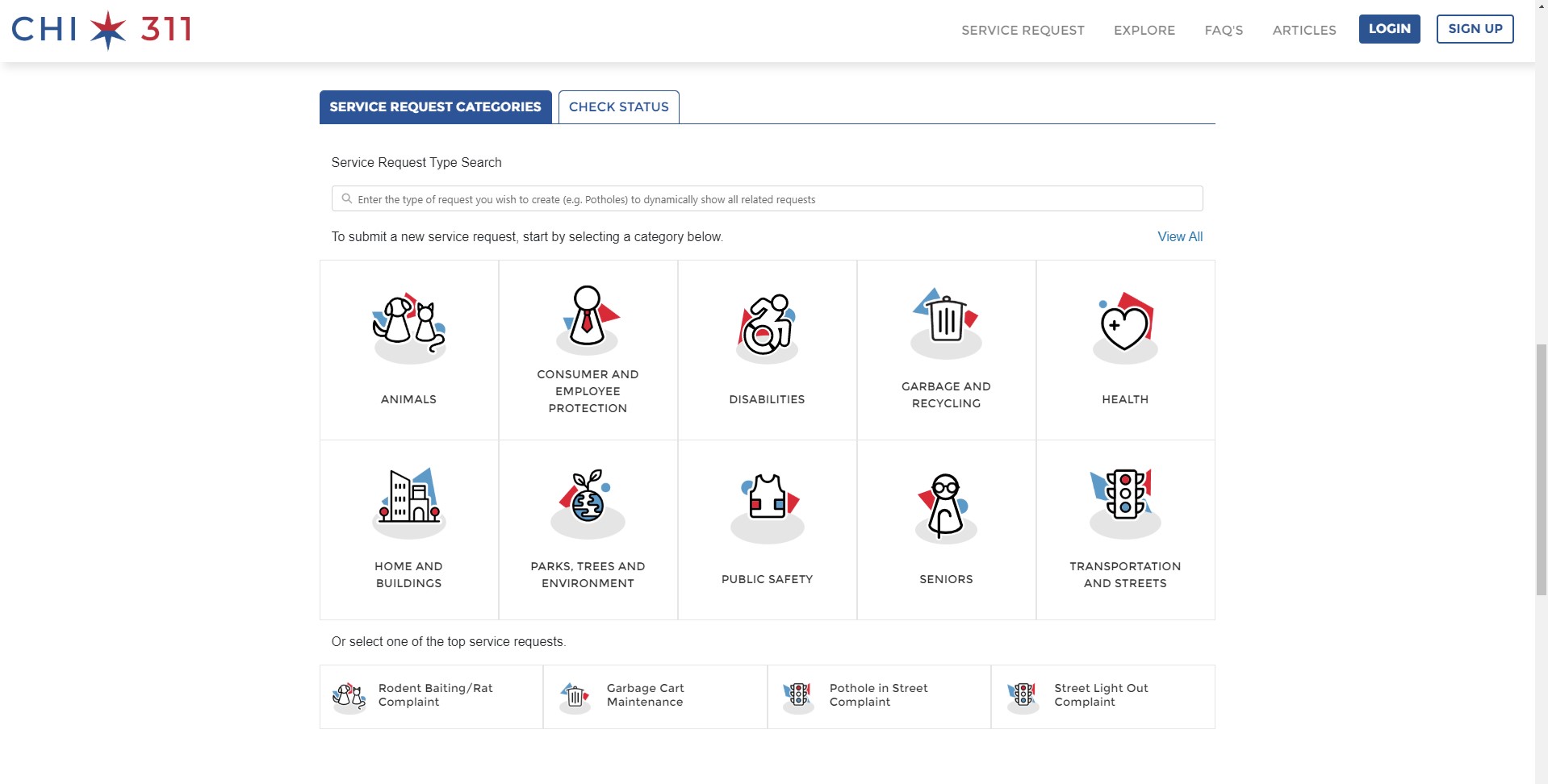Click the ANIMALS label text
The height and width of the screenshot is (784, 1548).
[408, 399]
